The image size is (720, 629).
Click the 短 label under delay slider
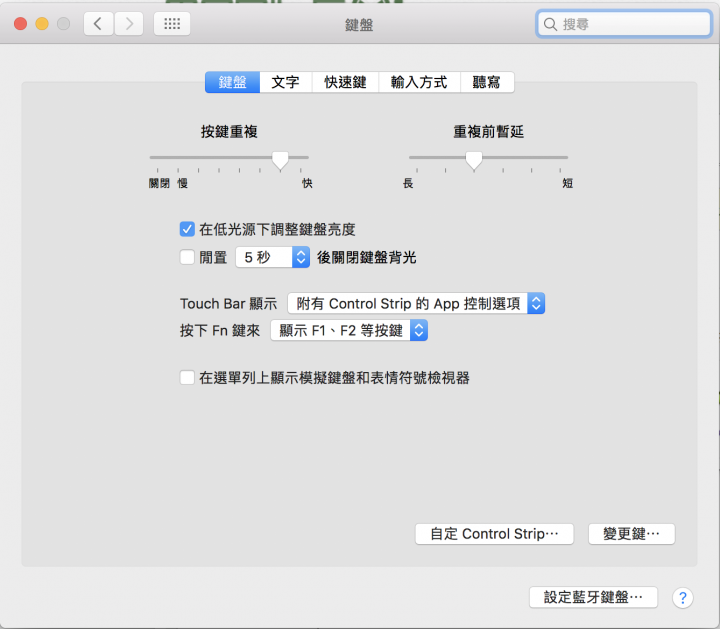pos(568,184)
